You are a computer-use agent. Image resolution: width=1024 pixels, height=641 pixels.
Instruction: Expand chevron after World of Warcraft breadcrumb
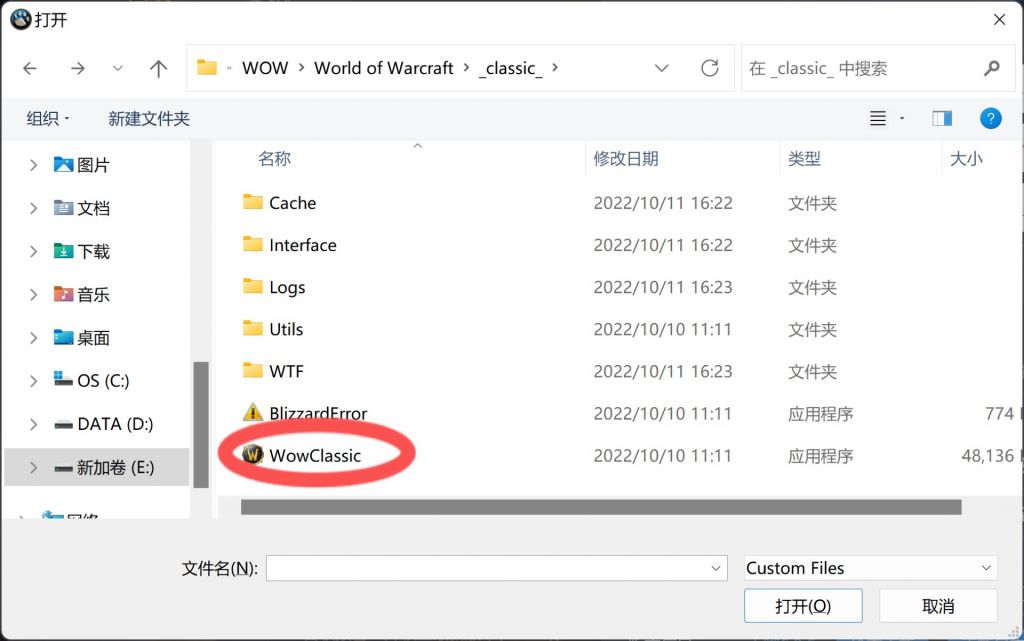(466, 67)
